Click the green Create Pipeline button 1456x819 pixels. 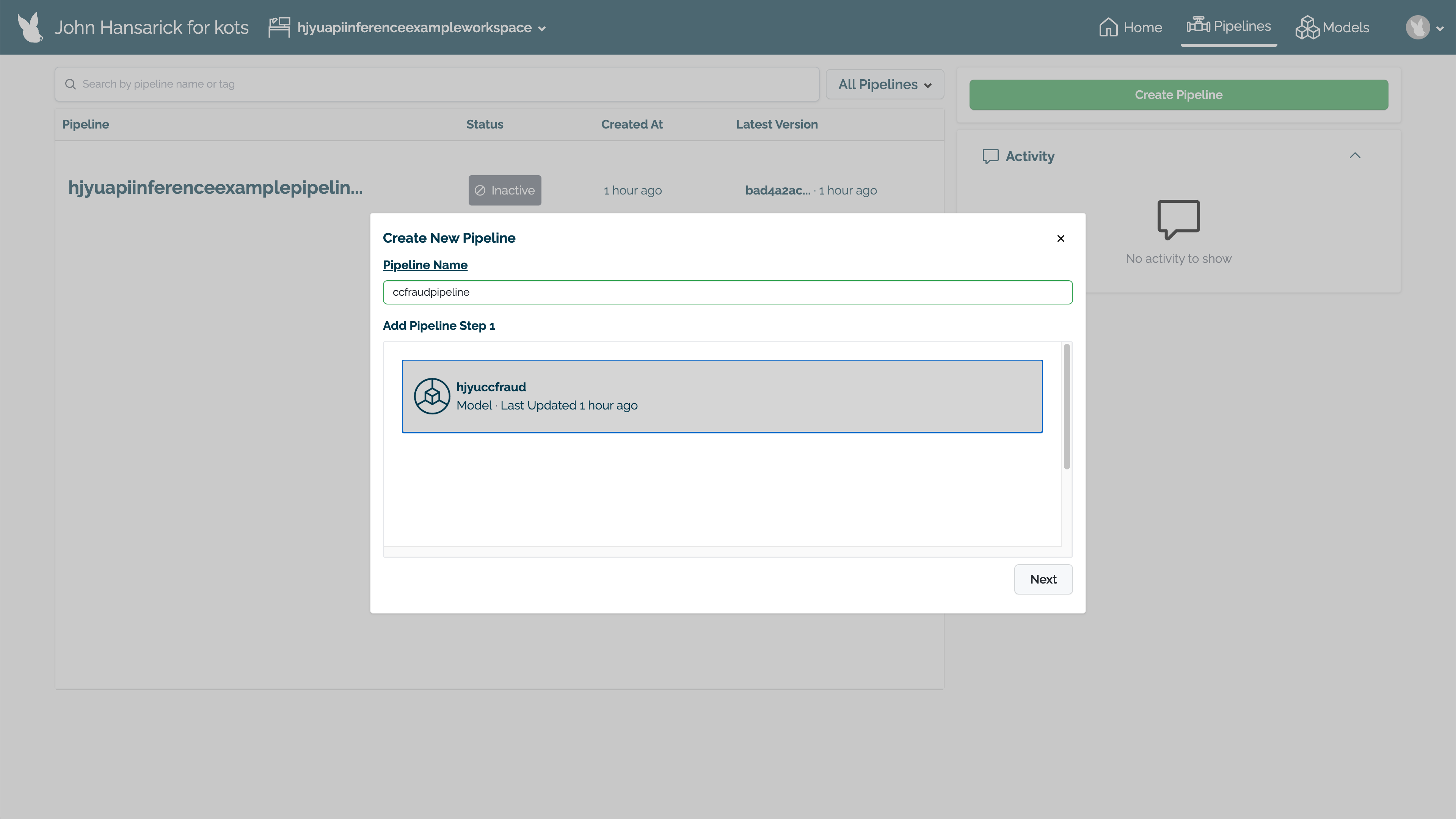coord(1178,95)
